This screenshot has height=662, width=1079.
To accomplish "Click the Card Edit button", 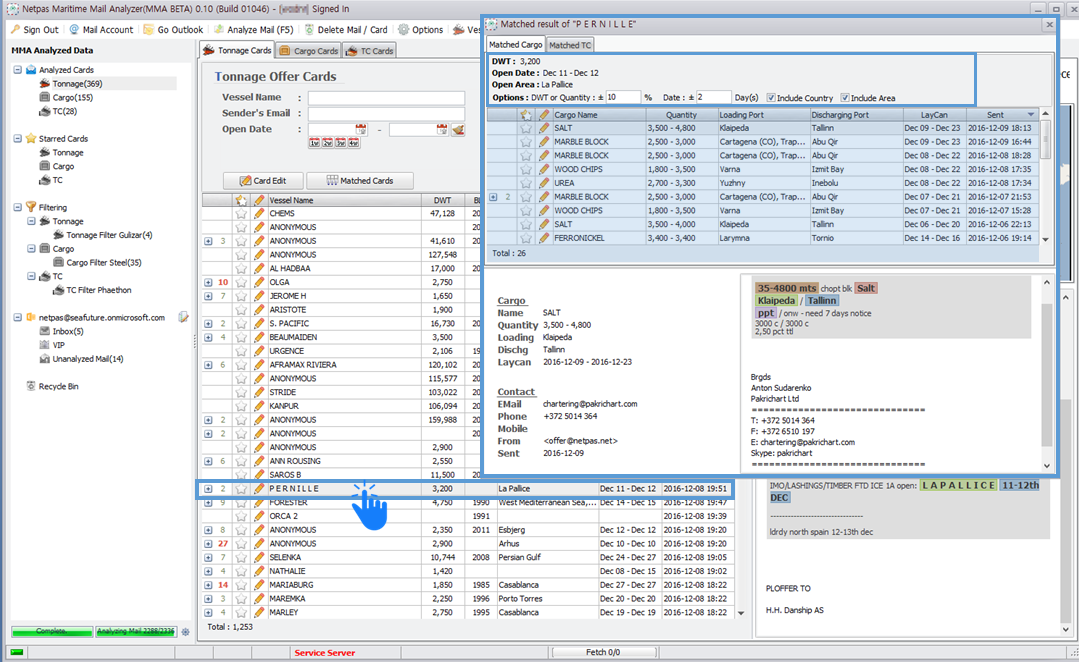I will click(263, 180).
